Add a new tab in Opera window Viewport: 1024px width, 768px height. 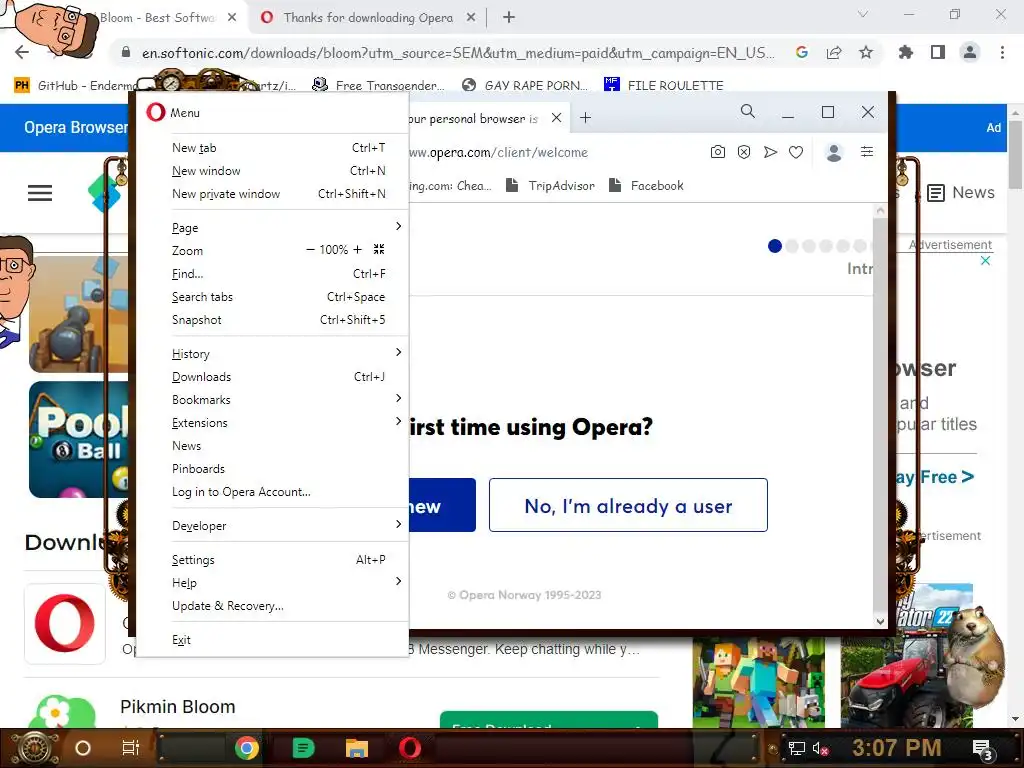[x=586, y=118]
